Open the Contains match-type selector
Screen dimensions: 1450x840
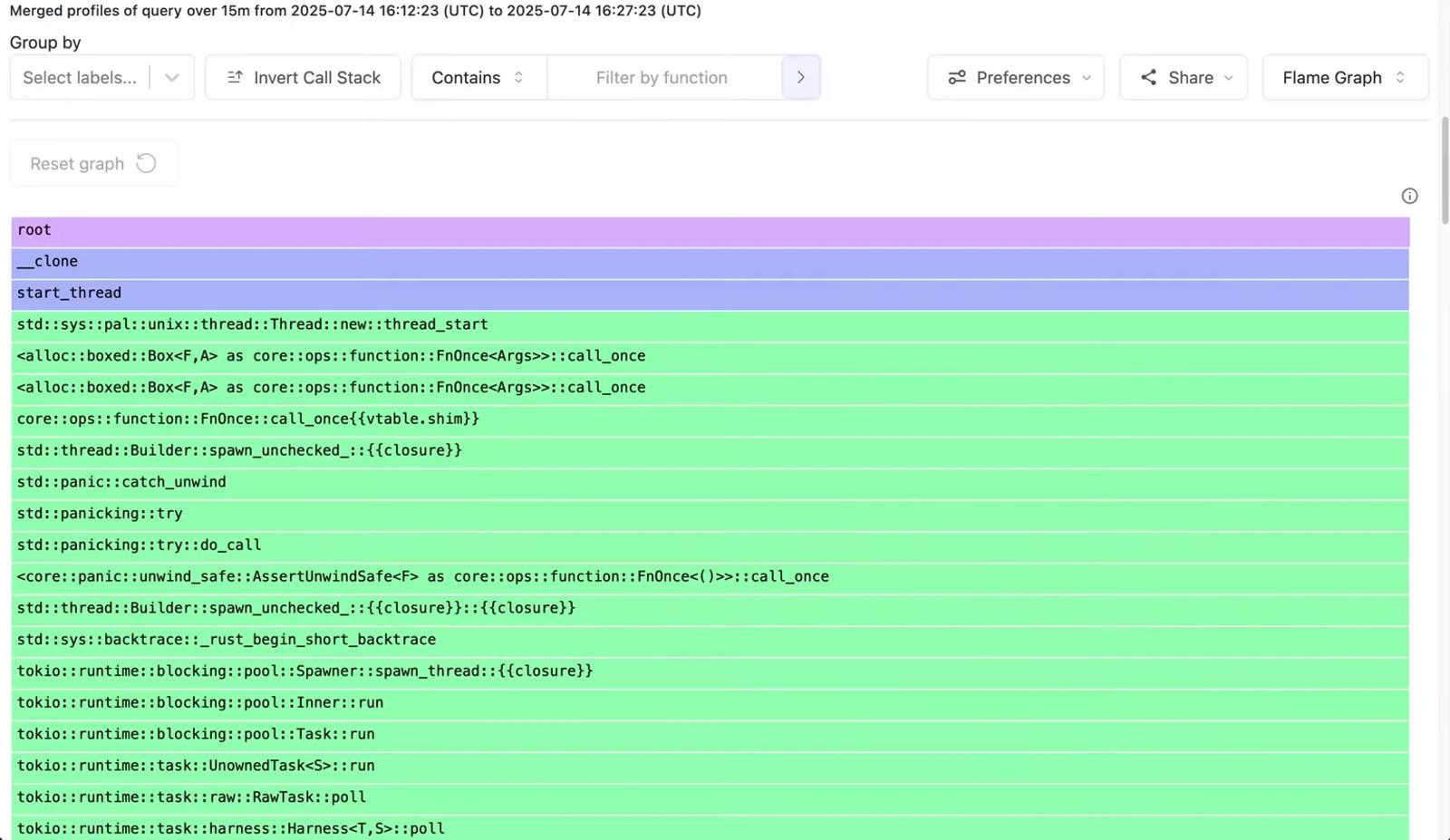(x=478, y=77)
